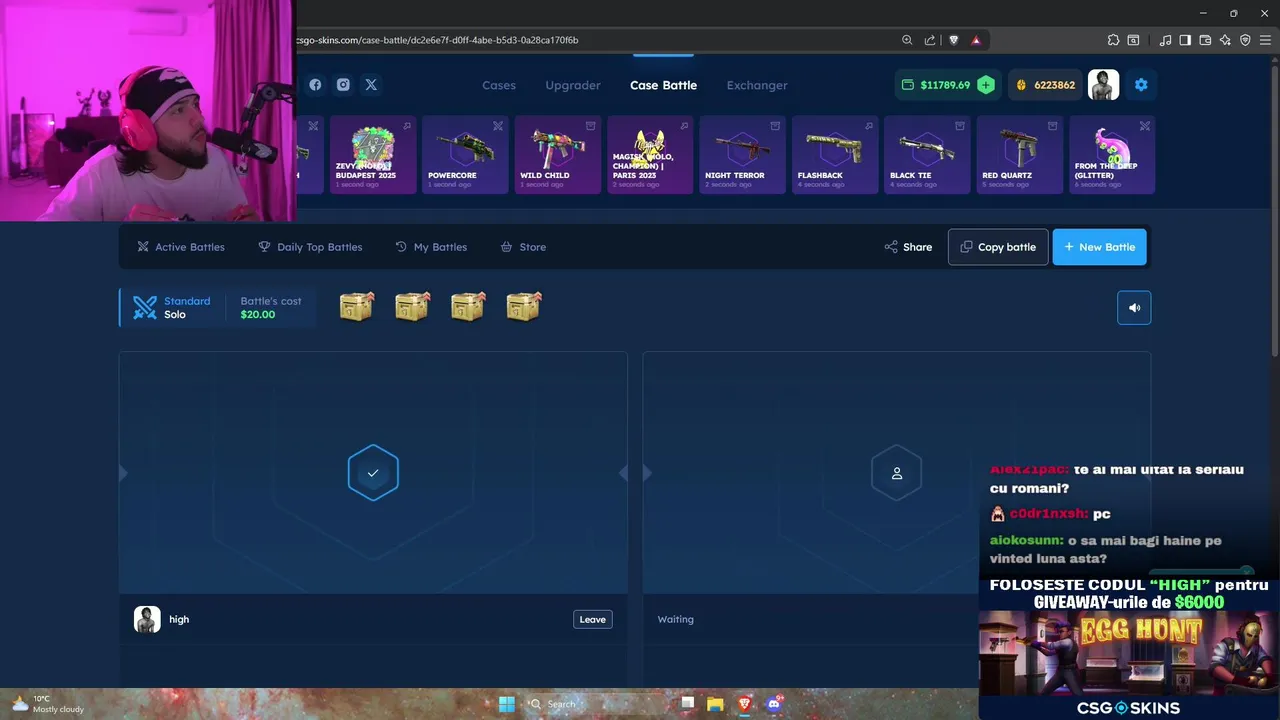Open the Red Quartz drop card
Image resolution: width=1280 pixels, height=720 pixels.
coord(1019,155)
